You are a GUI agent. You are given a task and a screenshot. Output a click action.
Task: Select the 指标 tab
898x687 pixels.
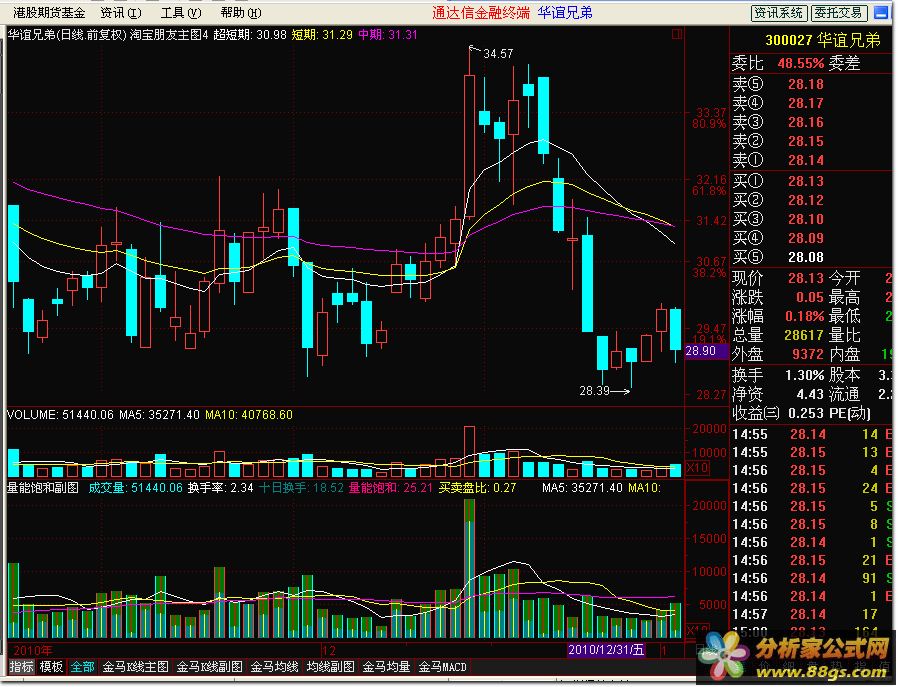[x=22, y=667]
